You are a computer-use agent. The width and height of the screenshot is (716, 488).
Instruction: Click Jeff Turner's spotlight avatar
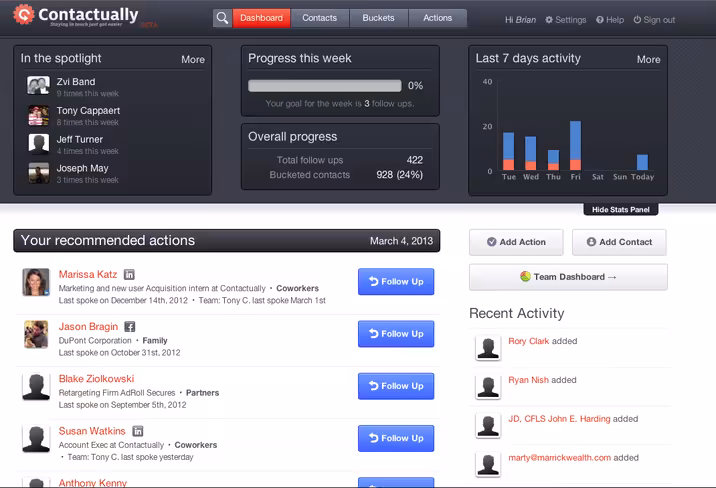point(39,144)
